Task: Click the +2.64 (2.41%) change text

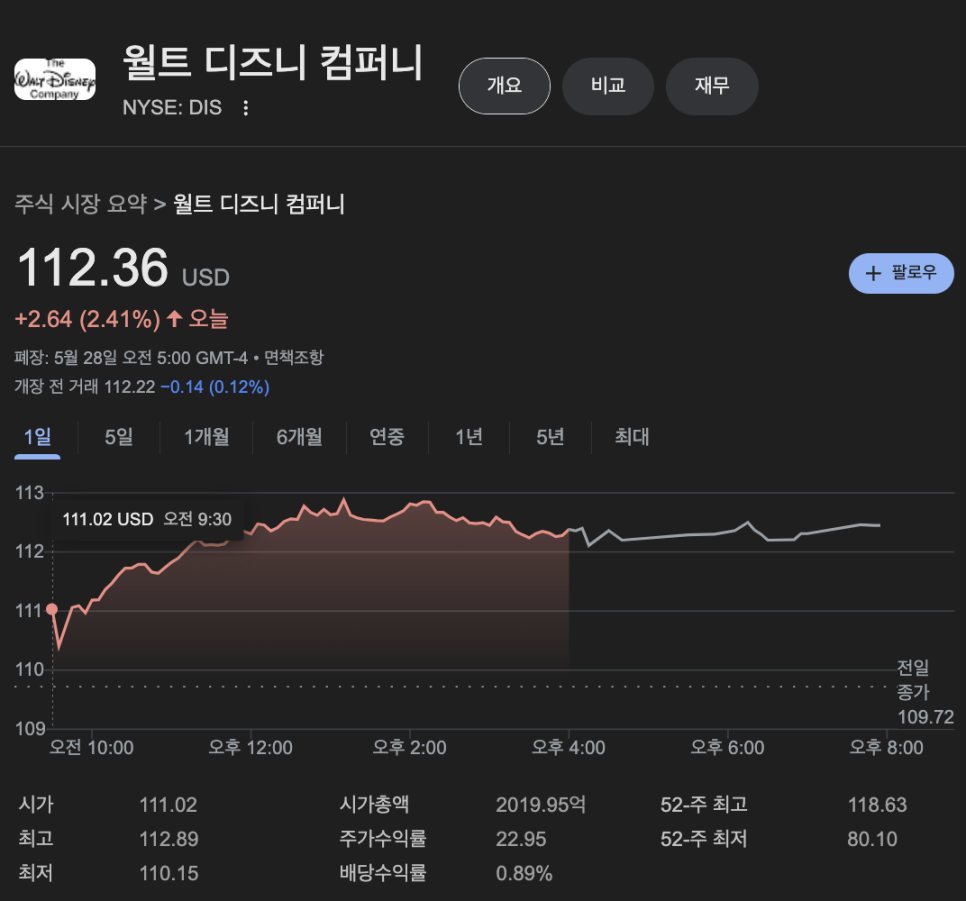Action: point(87,319)
